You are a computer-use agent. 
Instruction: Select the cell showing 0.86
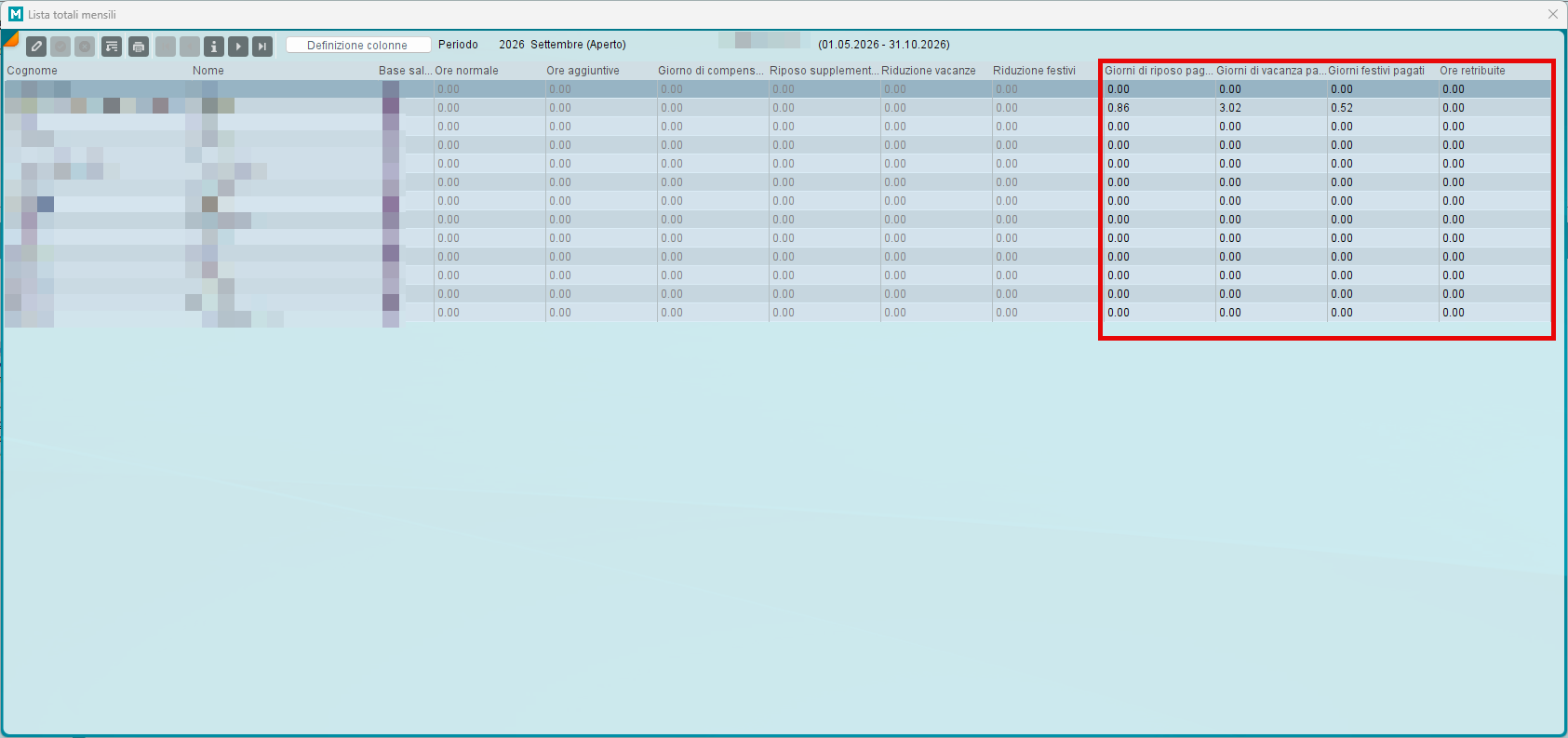pos(1159,108)
